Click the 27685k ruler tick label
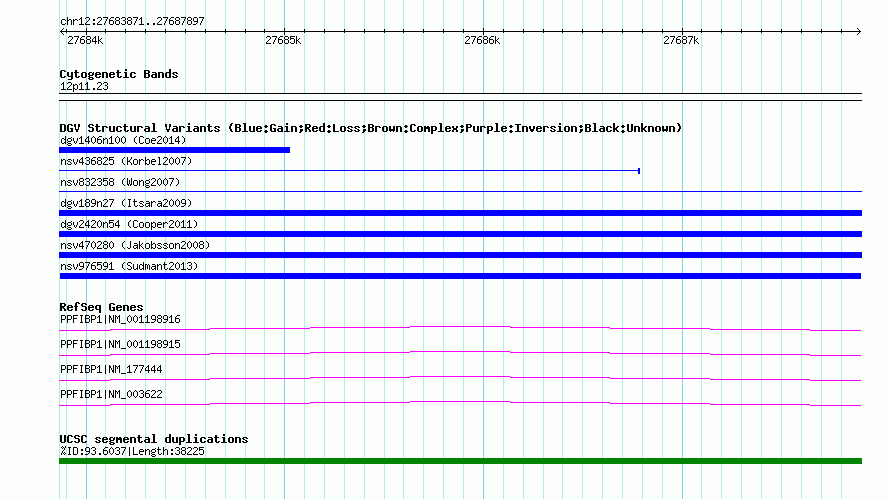 283,40
